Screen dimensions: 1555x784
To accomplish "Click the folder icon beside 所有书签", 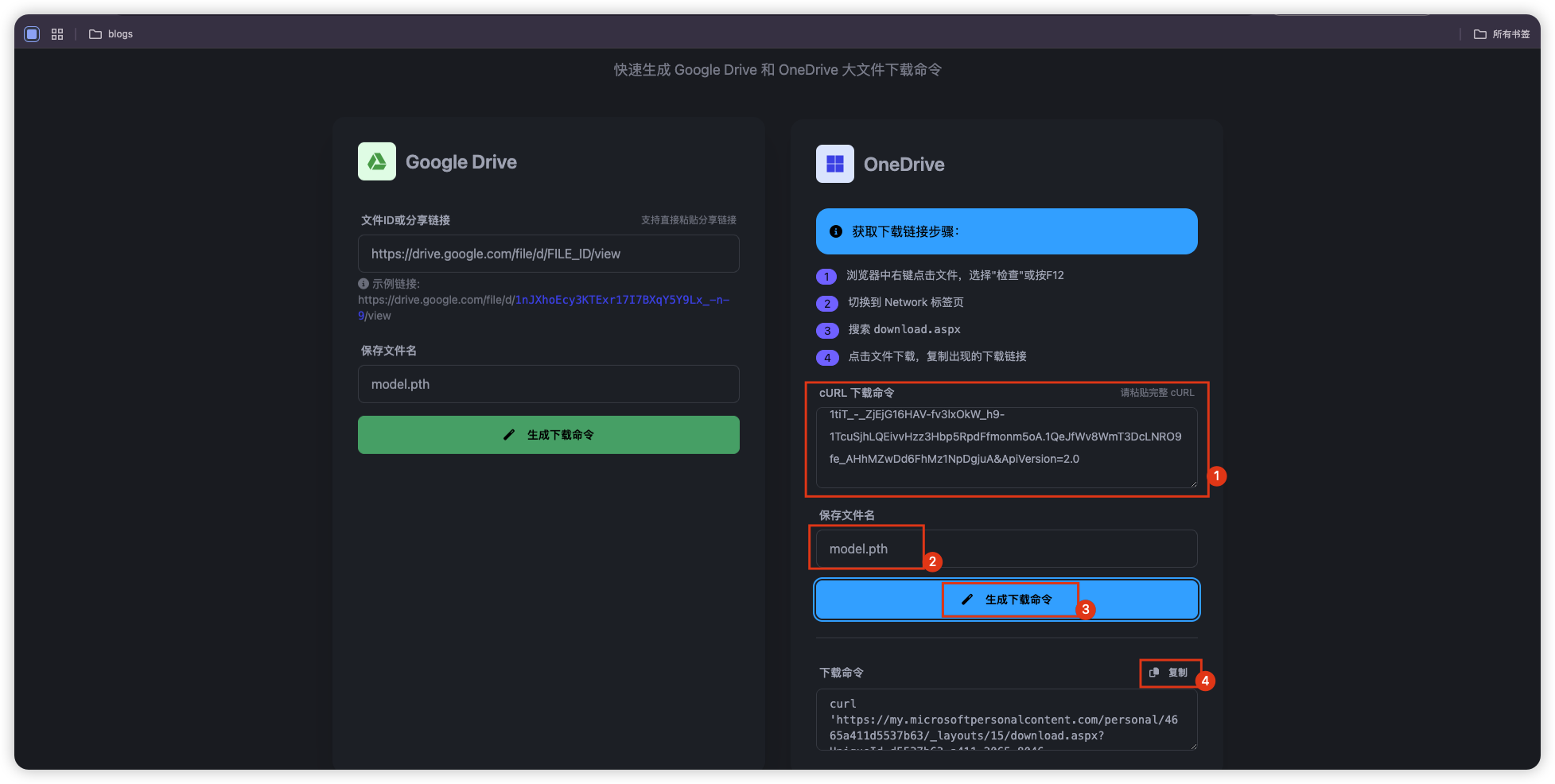I will (x=1479, y=34).
